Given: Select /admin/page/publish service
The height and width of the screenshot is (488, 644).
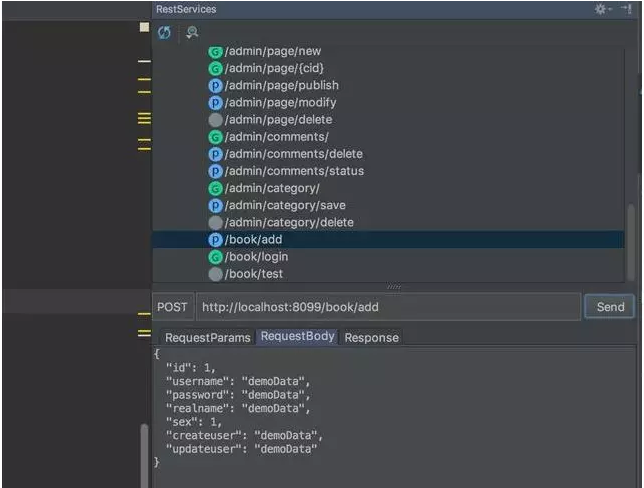Looking at the screenshot, I should (x=281, y=85).
